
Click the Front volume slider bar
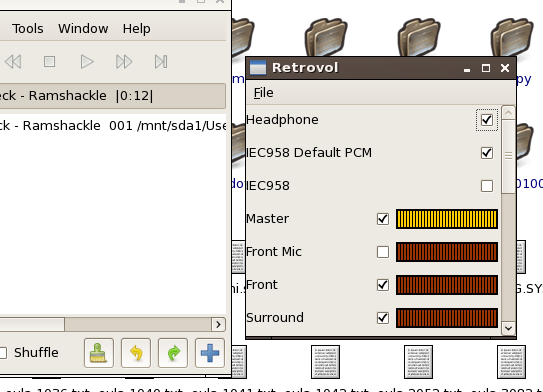pos(447,285)
